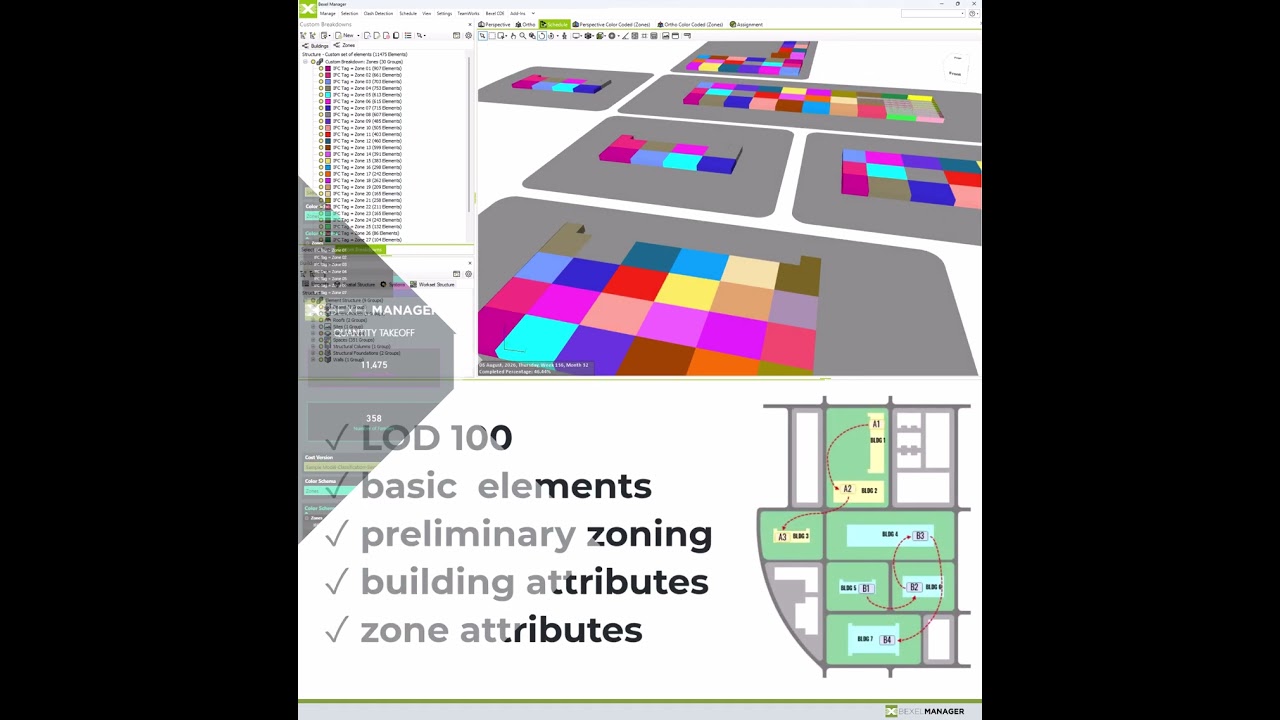
Task: Switch to the Perspective view tab
Action: pyautogui.click(x=494, y=24)
